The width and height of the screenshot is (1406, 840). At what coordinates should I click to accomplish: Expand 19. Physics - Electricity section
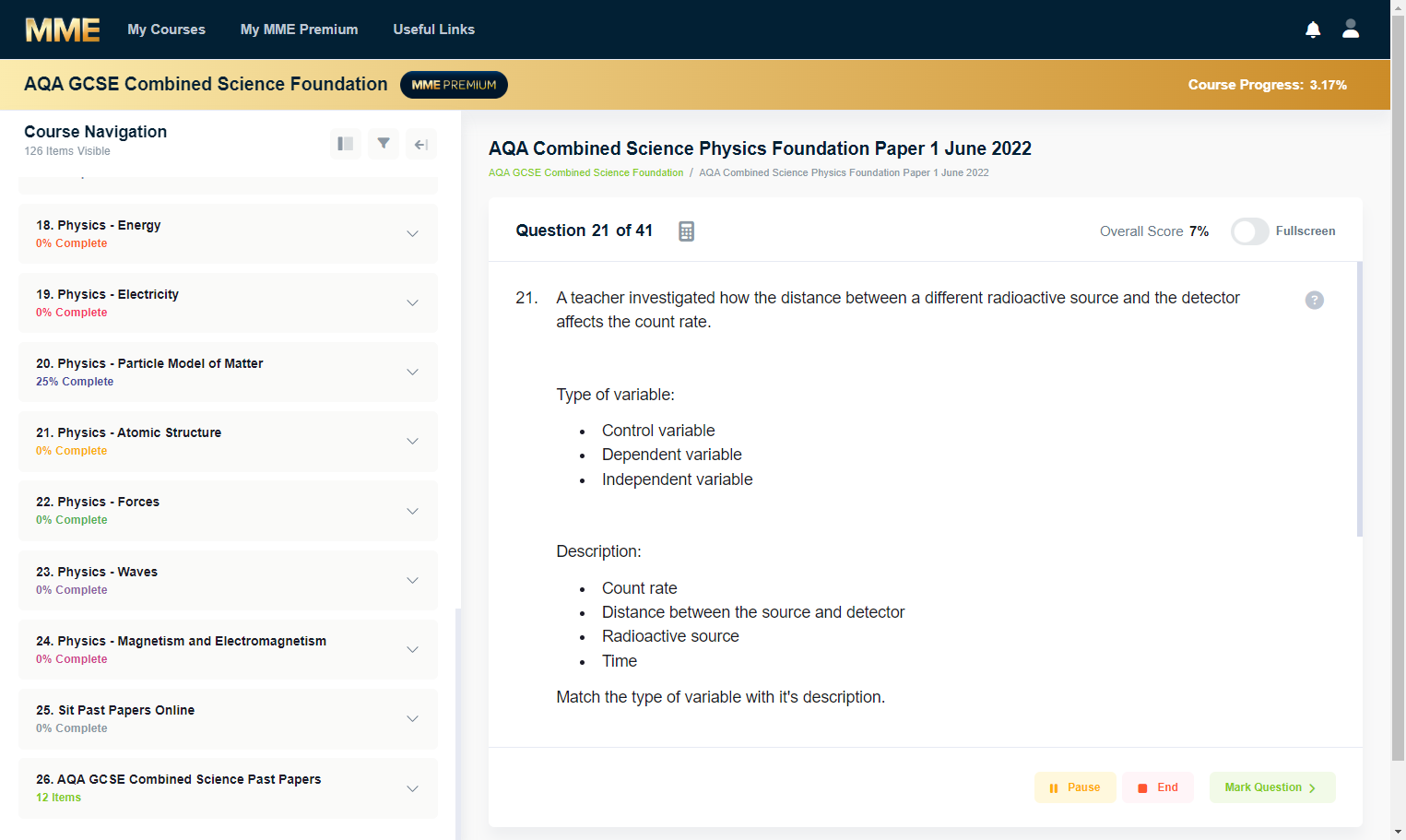pyautogui.click(x=228, y=302)
